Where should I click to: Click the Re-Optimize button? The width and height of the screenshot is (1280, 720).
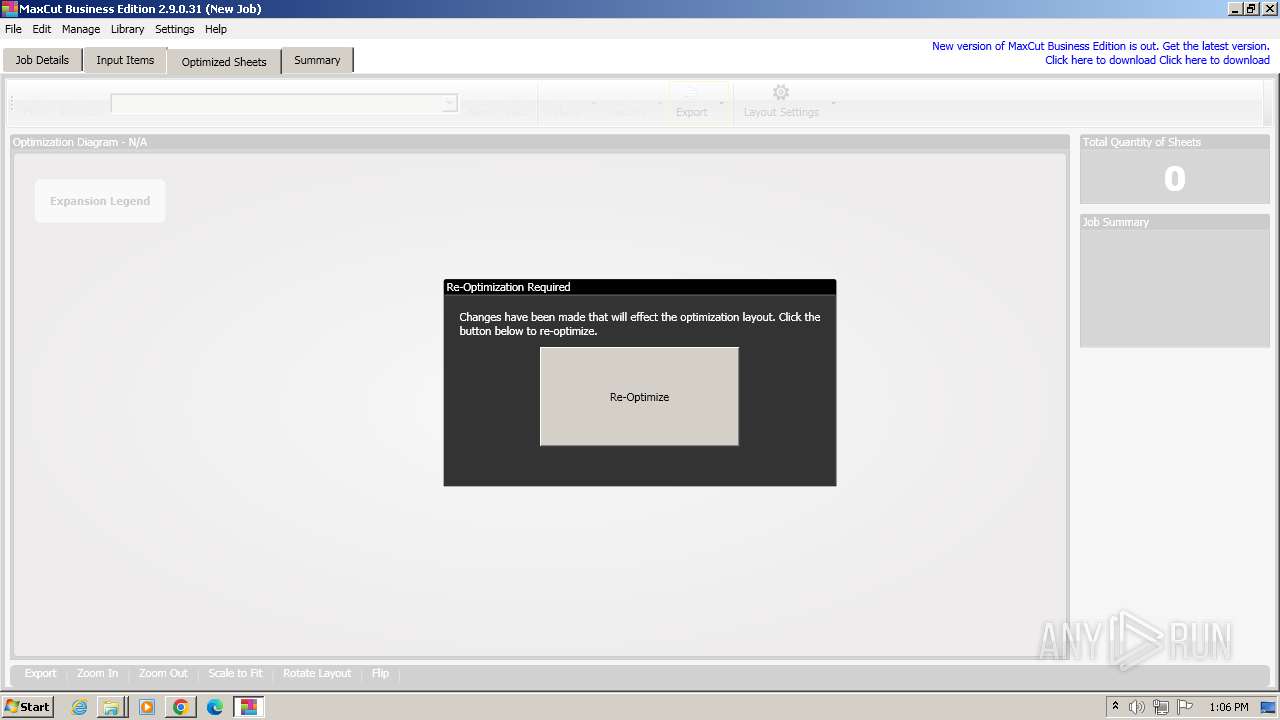pos(639,396)
